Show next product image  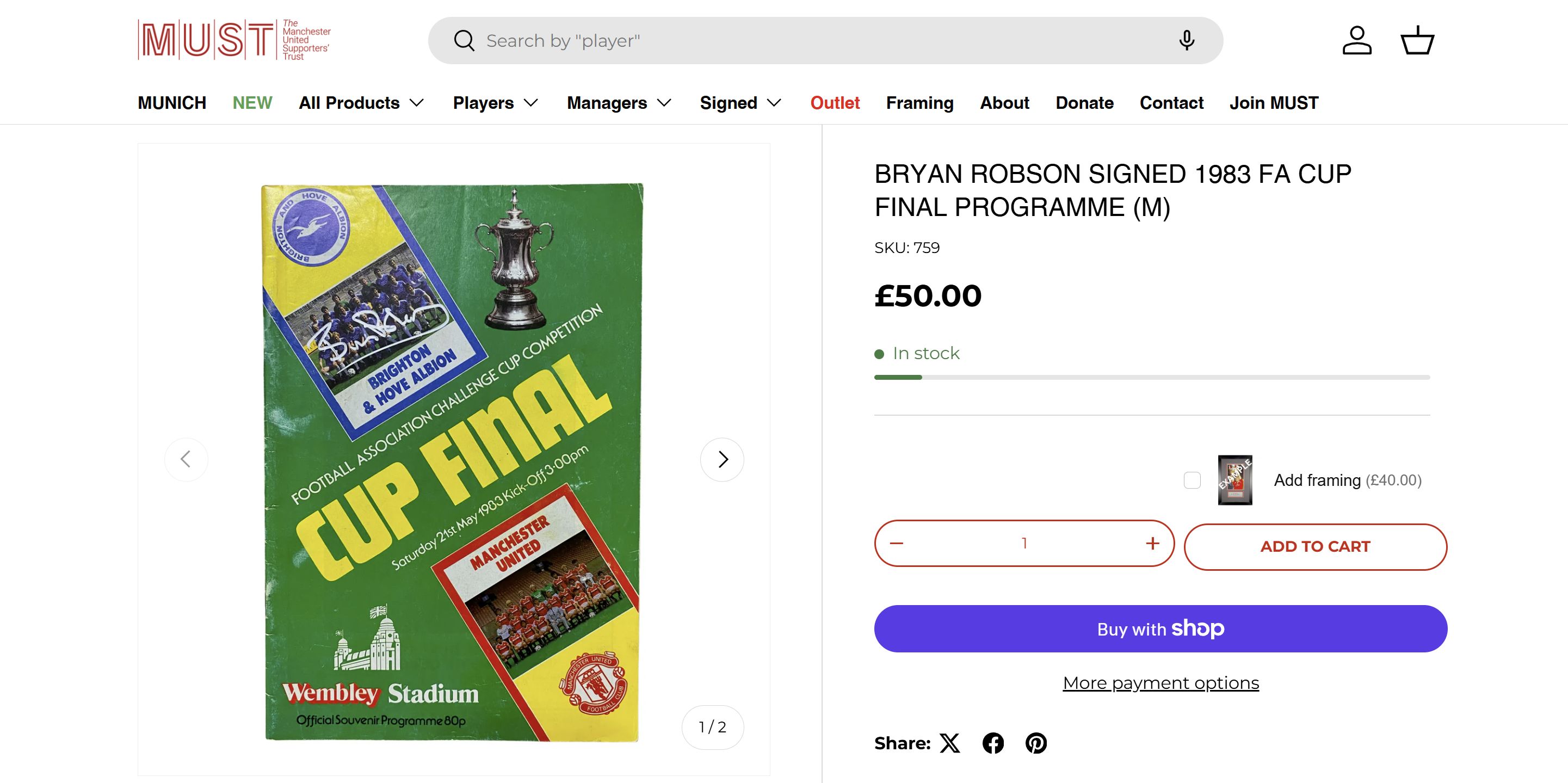pos(722,459)
